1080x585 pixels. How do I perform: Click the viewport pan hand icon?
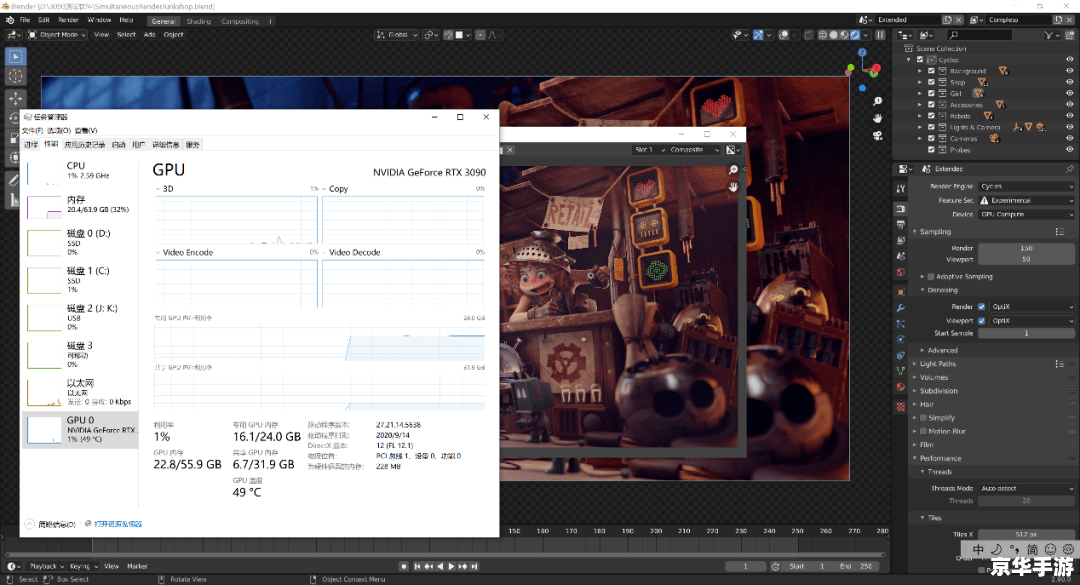coord(878,119)
